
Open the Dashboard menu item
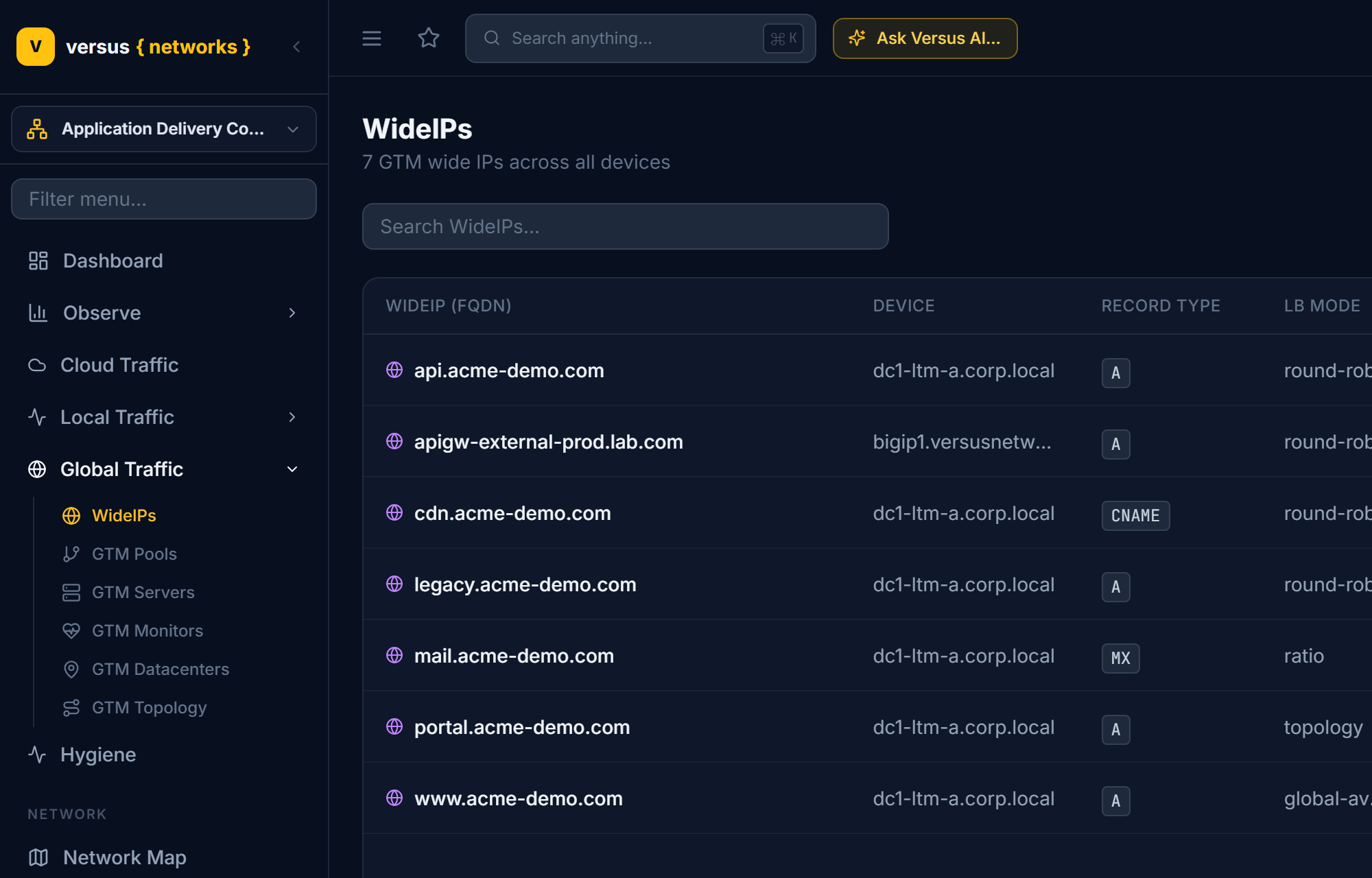164,261
